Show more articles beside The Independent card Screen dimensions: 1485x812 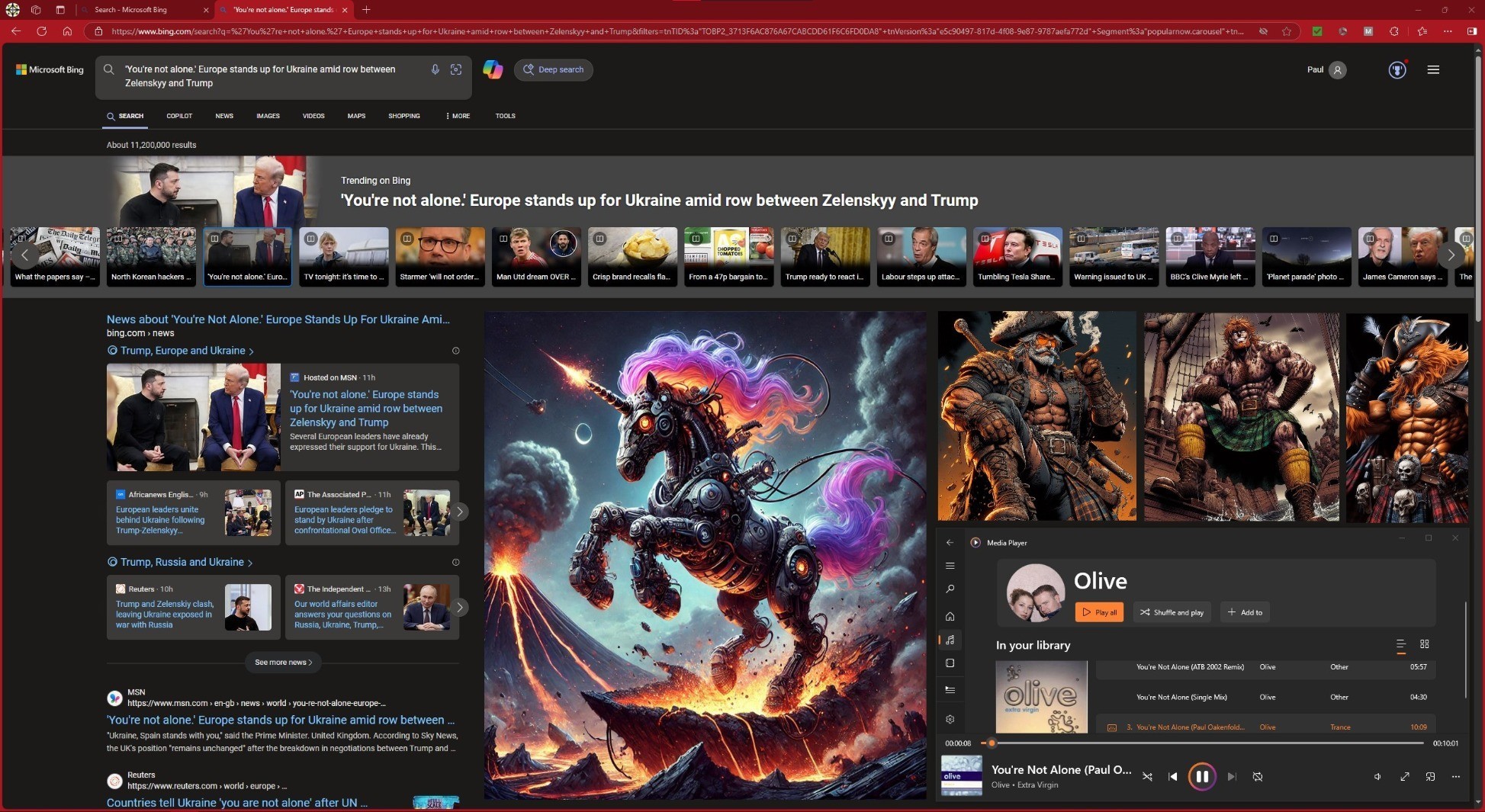coord(460,607)
